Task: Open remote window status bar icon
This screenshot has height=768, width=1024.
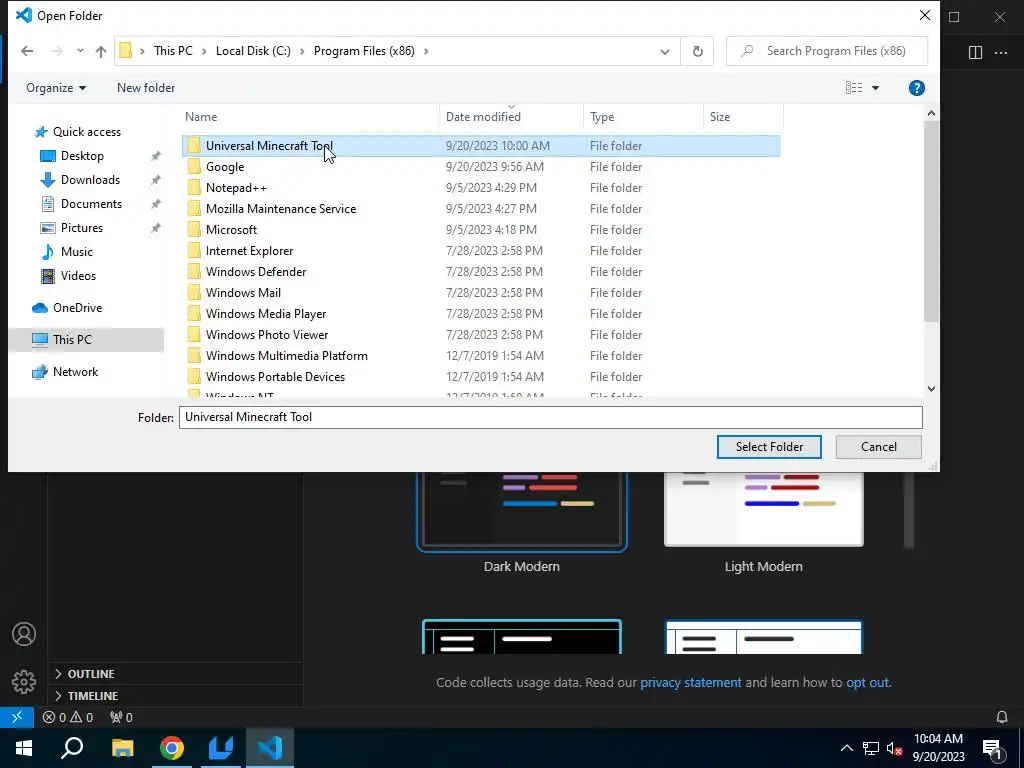Action: click(17, 717)
